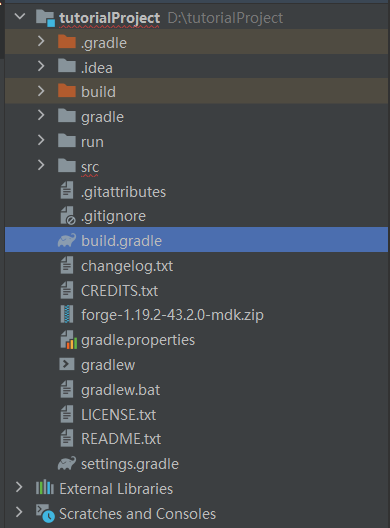This screenshot has height=528, width=390.
Task: Select the .gitattributes file name
Action: pyautogui.click(x=123, y=192)
